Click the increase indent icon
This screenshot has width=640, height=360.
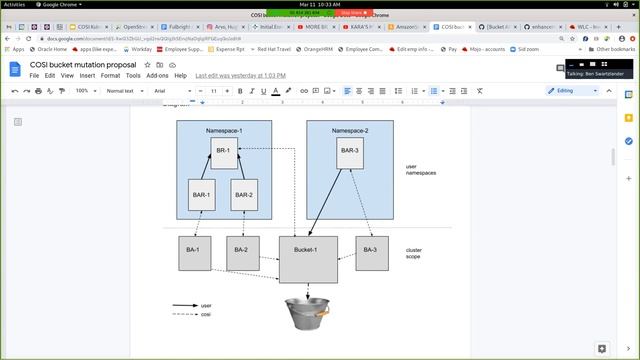464,91
